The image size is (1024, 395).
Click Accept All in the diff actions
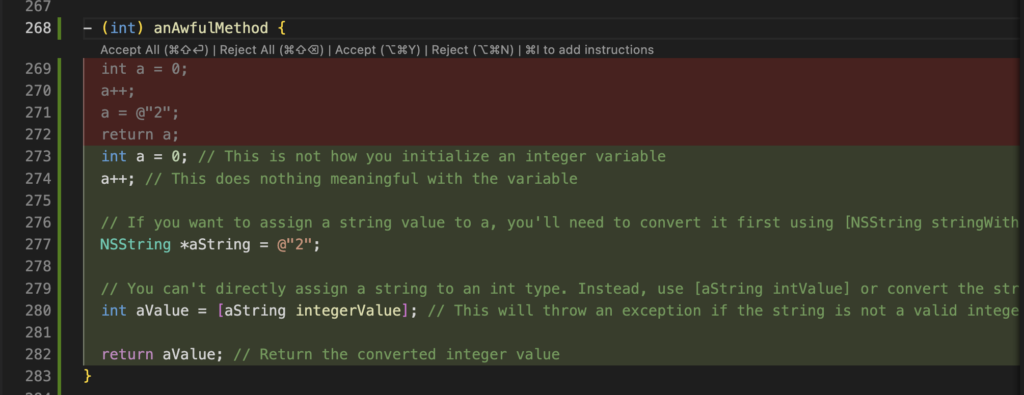tap(154, 50)
